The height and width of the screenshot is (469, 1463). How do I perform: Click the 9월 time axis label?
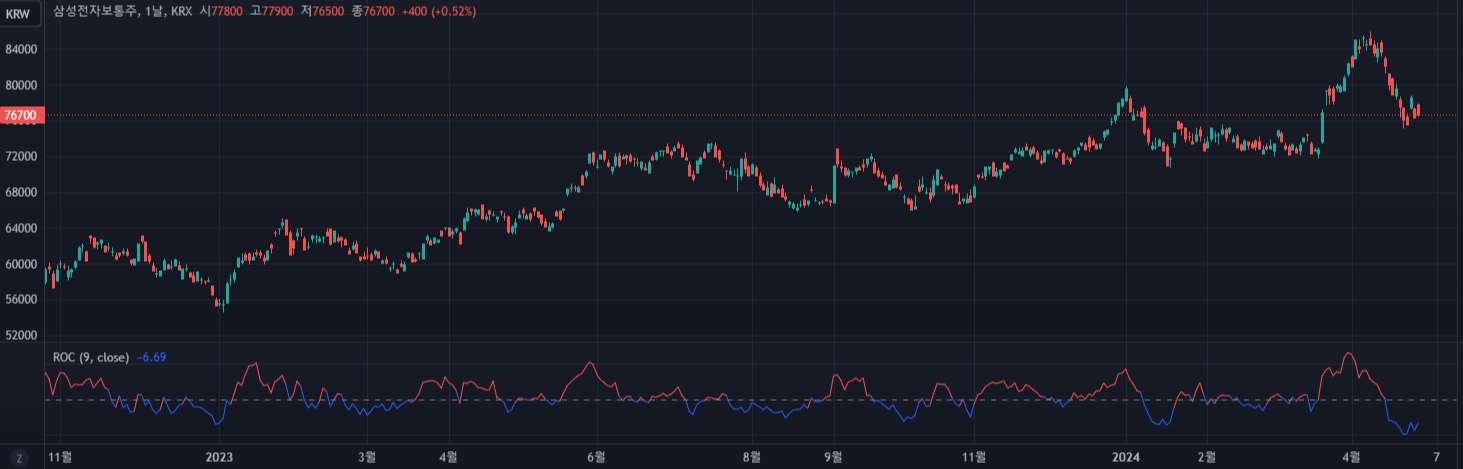point(832,457)
